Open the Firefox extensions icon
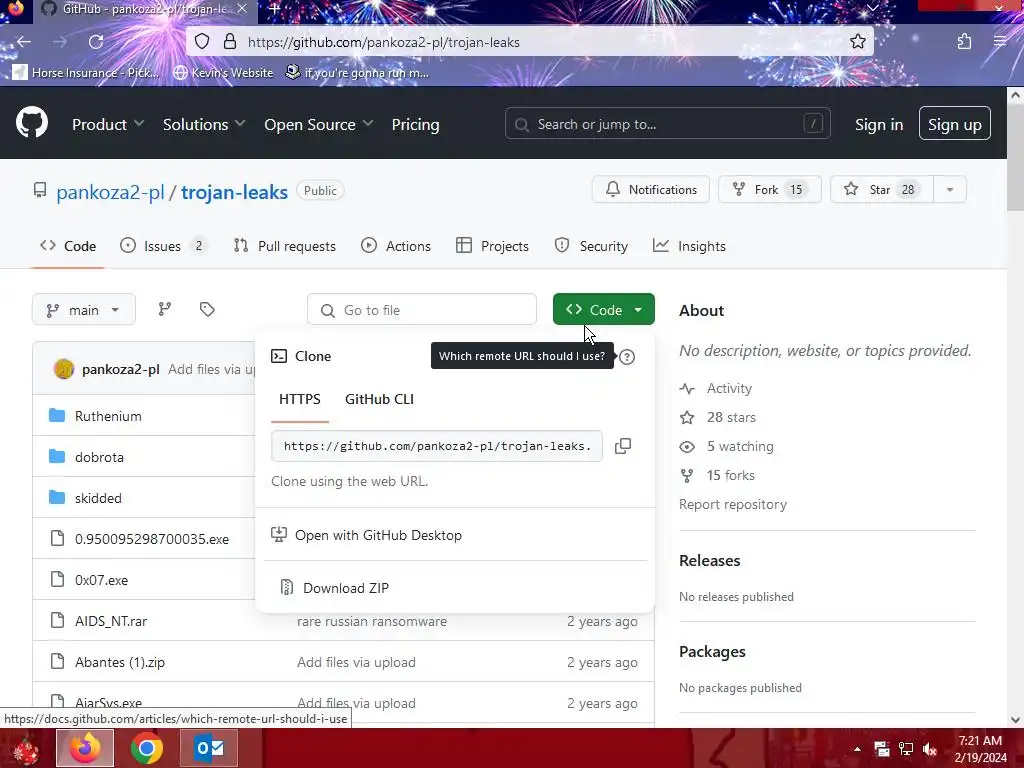 pos(964,42)
